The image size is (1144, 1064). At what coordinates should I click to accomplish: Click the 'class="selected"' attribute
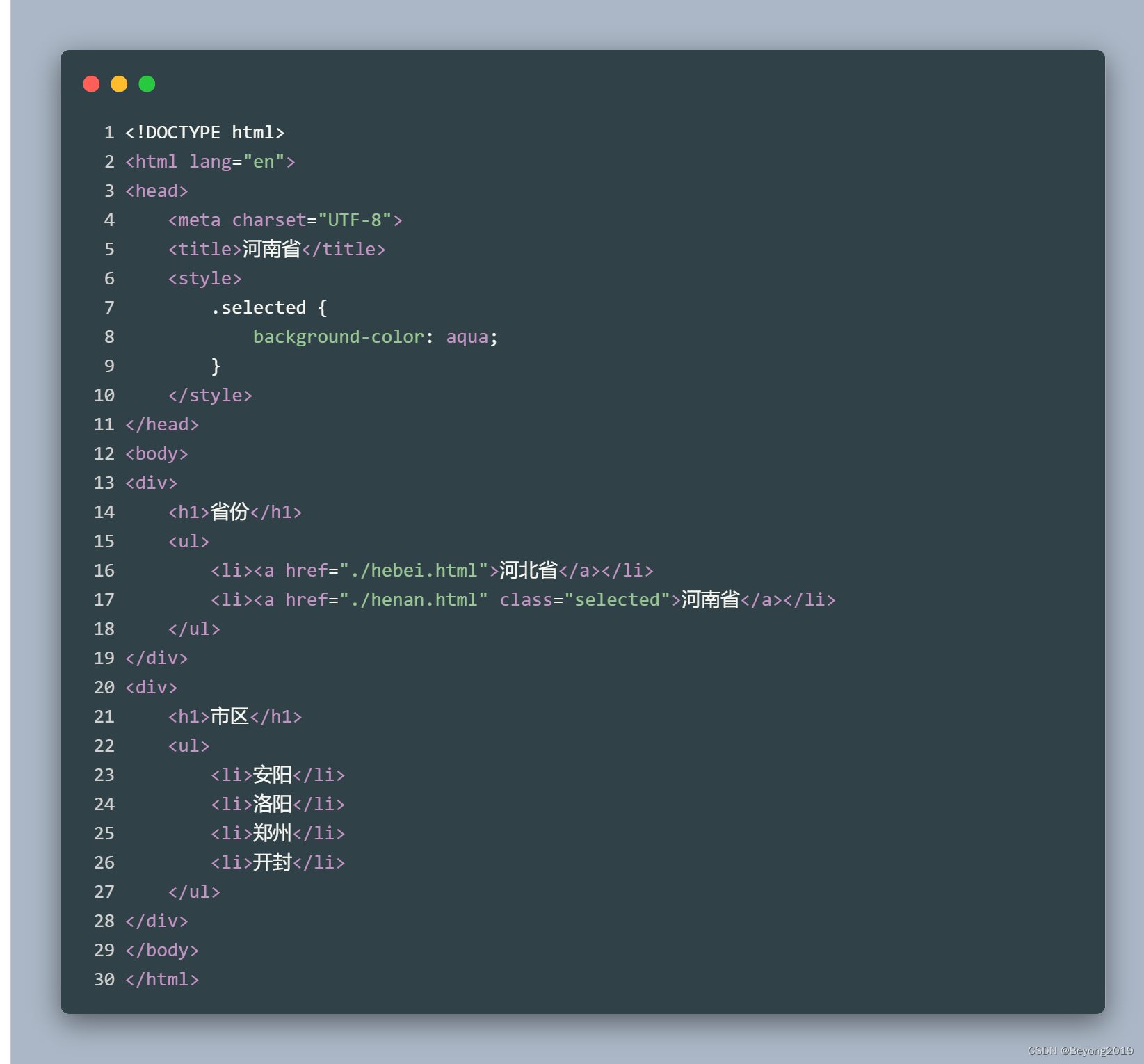tap(585, 599)
